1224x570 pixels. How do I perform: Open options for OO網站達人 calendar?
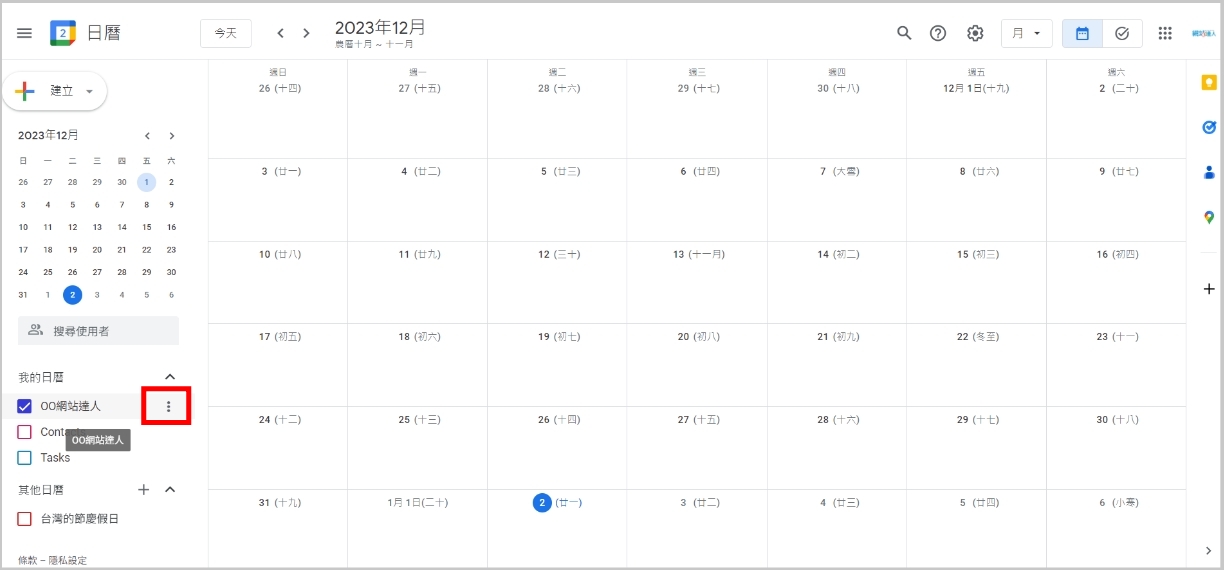pos(168,406)
